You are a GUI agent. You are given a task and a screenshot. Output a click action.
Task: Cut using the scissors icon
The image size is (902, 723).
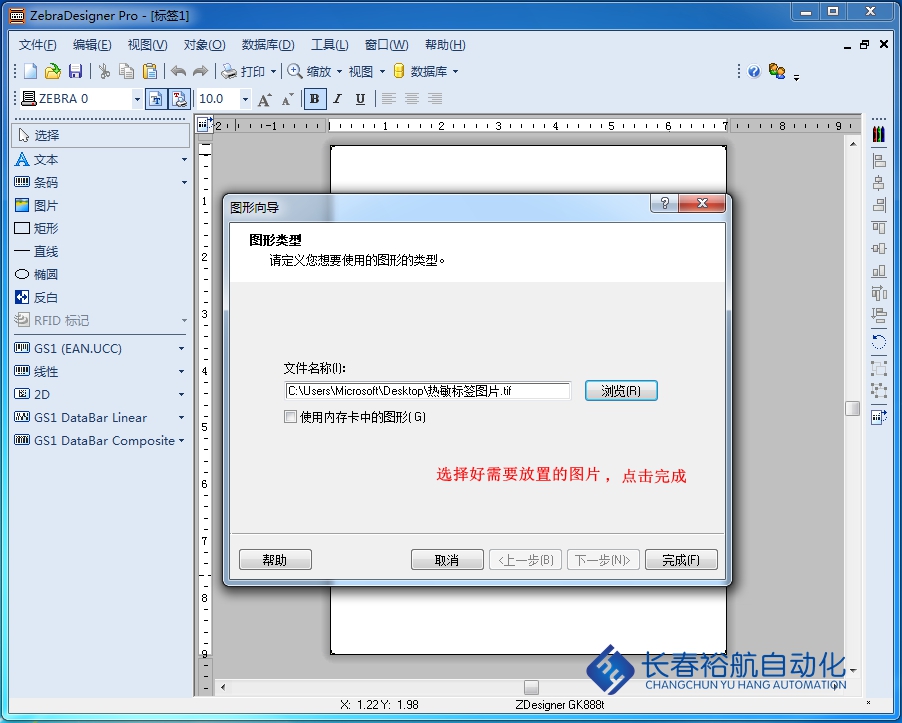104,71
